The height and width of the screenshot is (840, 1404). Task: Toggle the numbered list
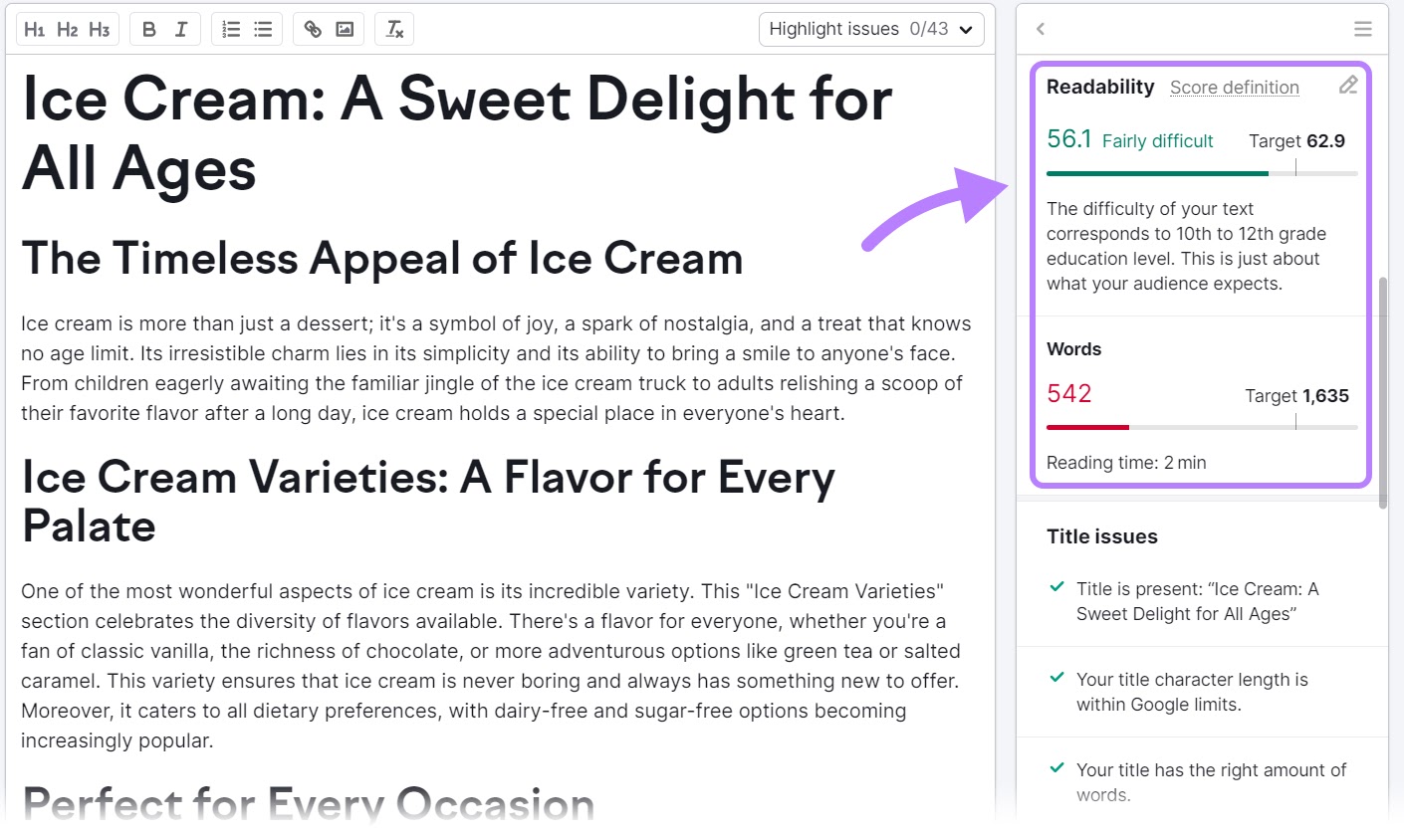pyautogui.click(x=232, y=29)
